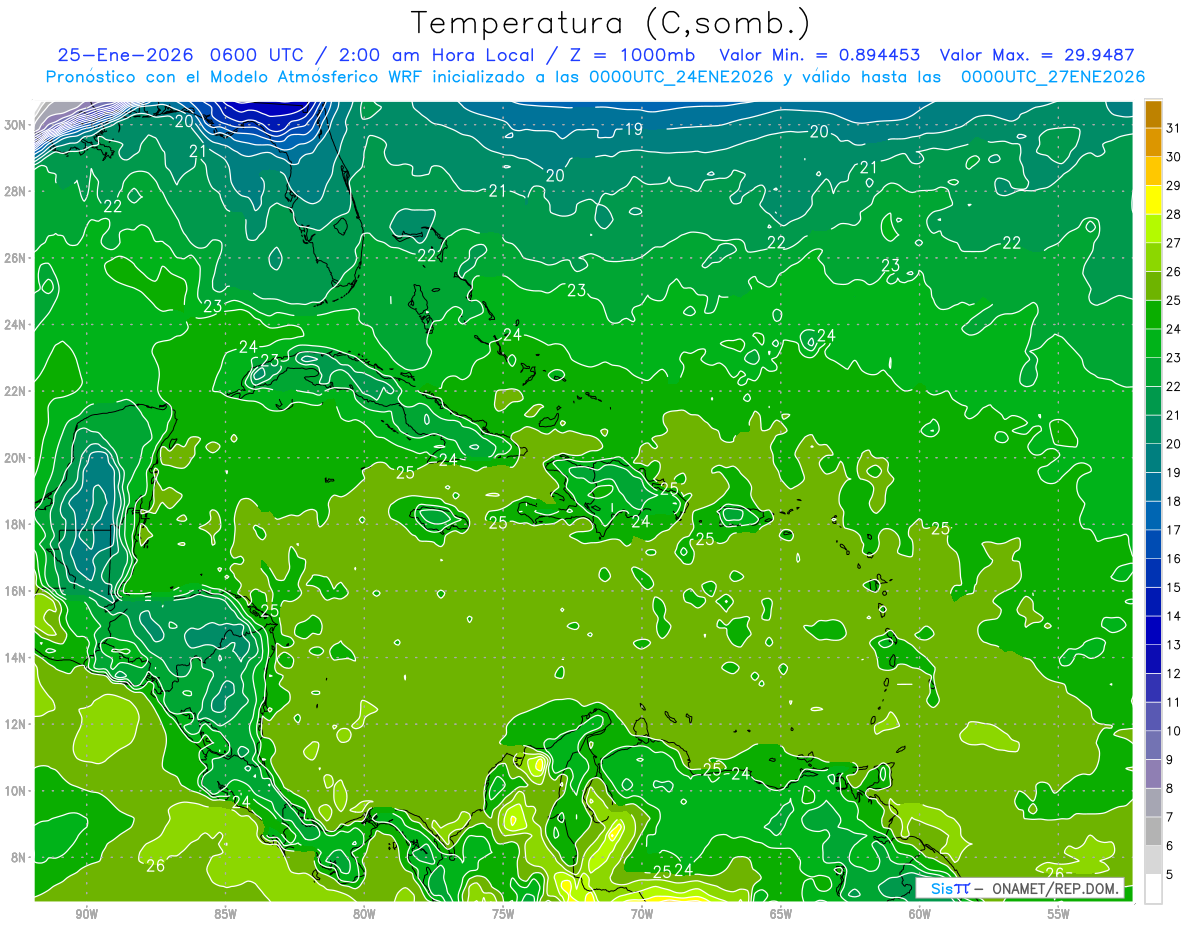Click the "Valor Min. = 0.894453" text
Image resolution: width=1200 pixels, height=927 pixels.
(x=820, y=55)
